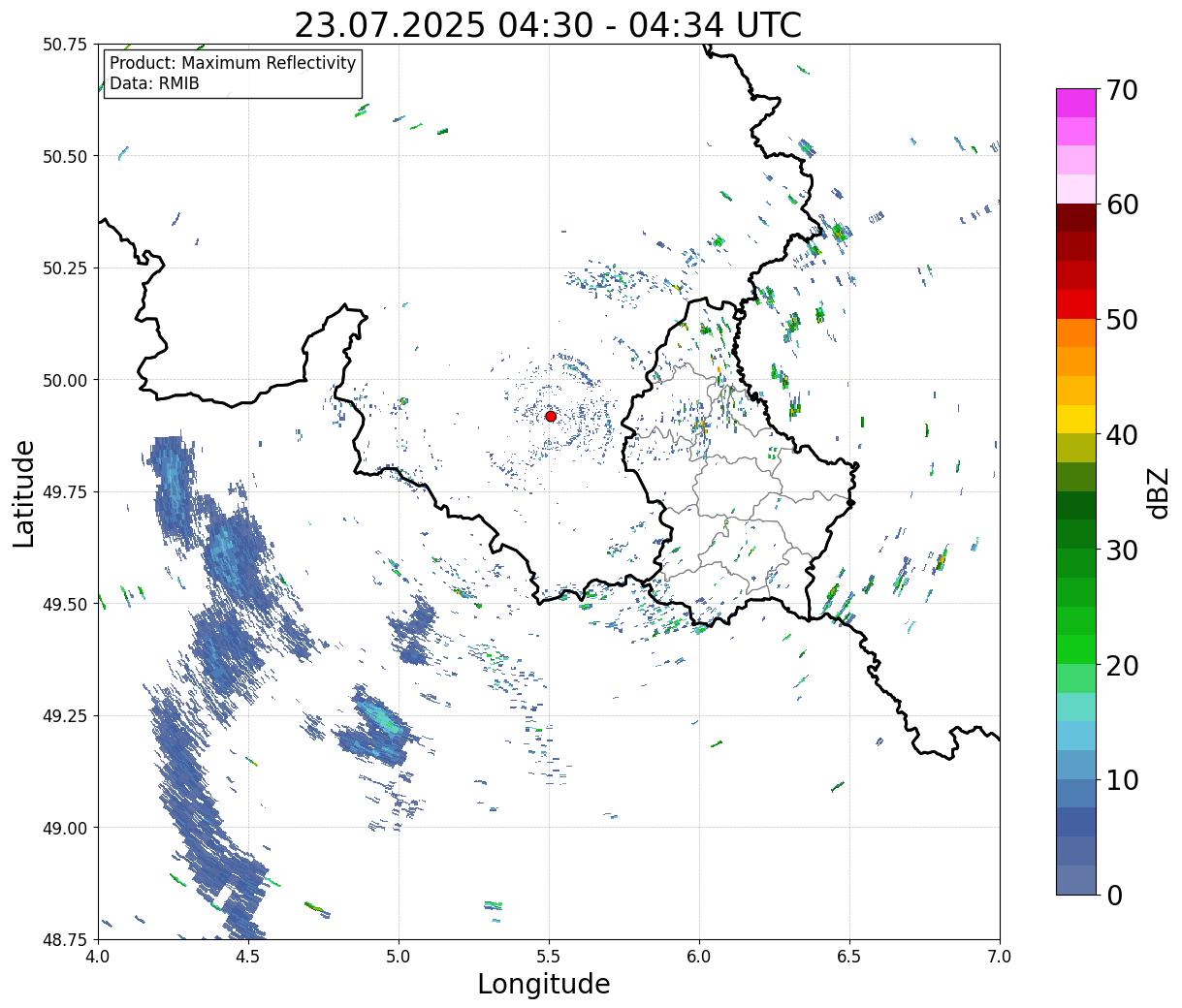Click the colorbar tick label 40
The width and height of the screenshot is (1182, 1008).
click(1122, 434)
